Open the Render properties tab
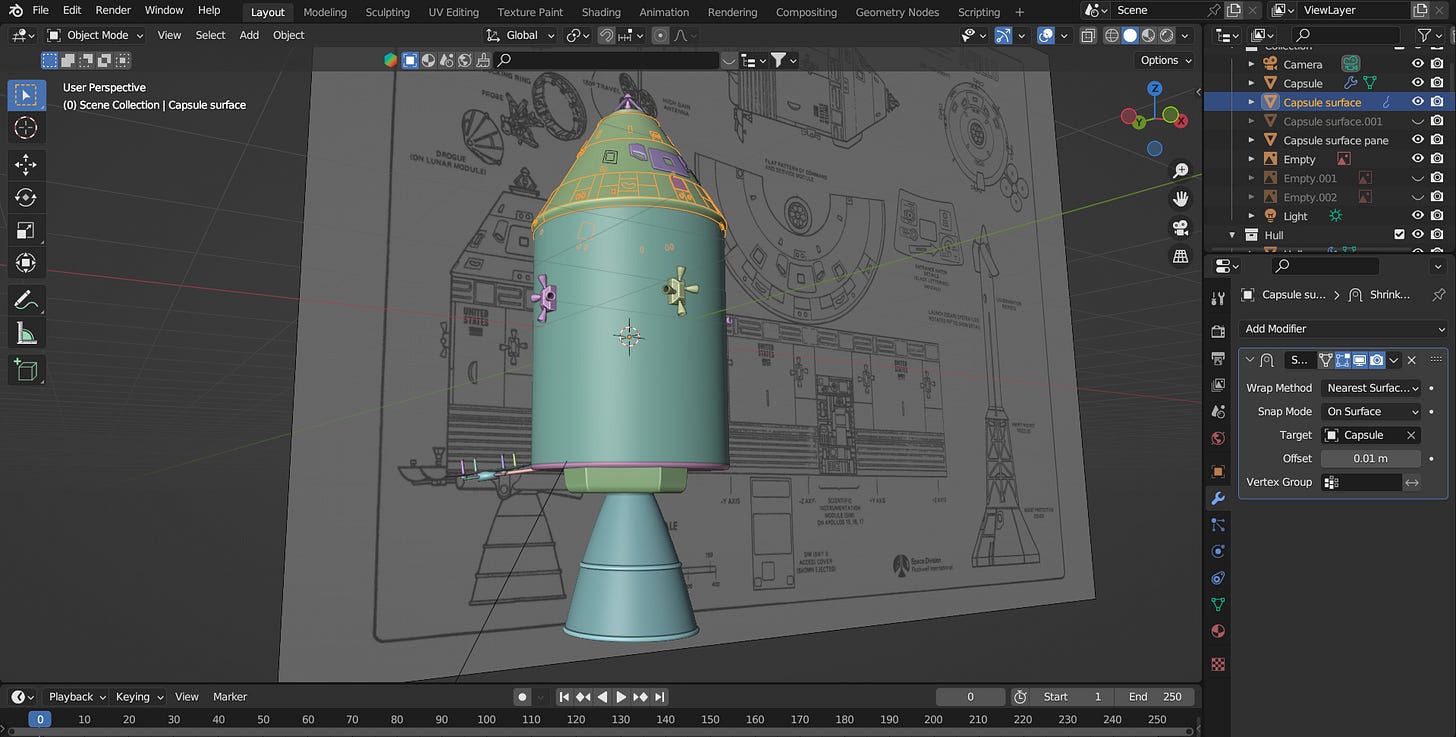Viewport: 1456px width, 737px height. pyautogui.click(x=1218, y=331)
